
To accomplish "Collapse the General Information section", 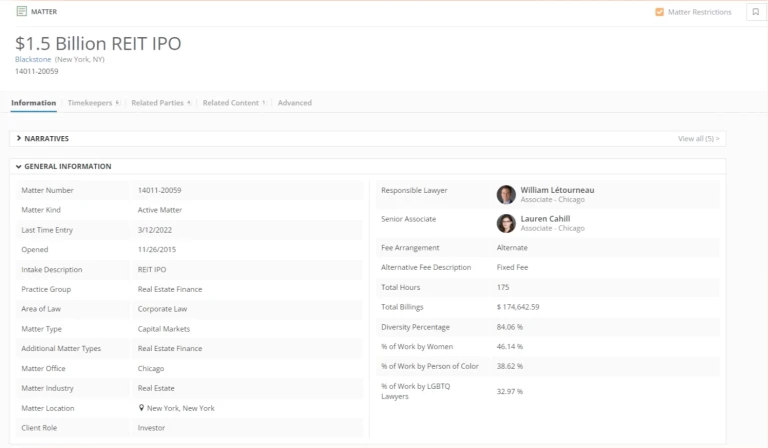I will pos(19,166).
